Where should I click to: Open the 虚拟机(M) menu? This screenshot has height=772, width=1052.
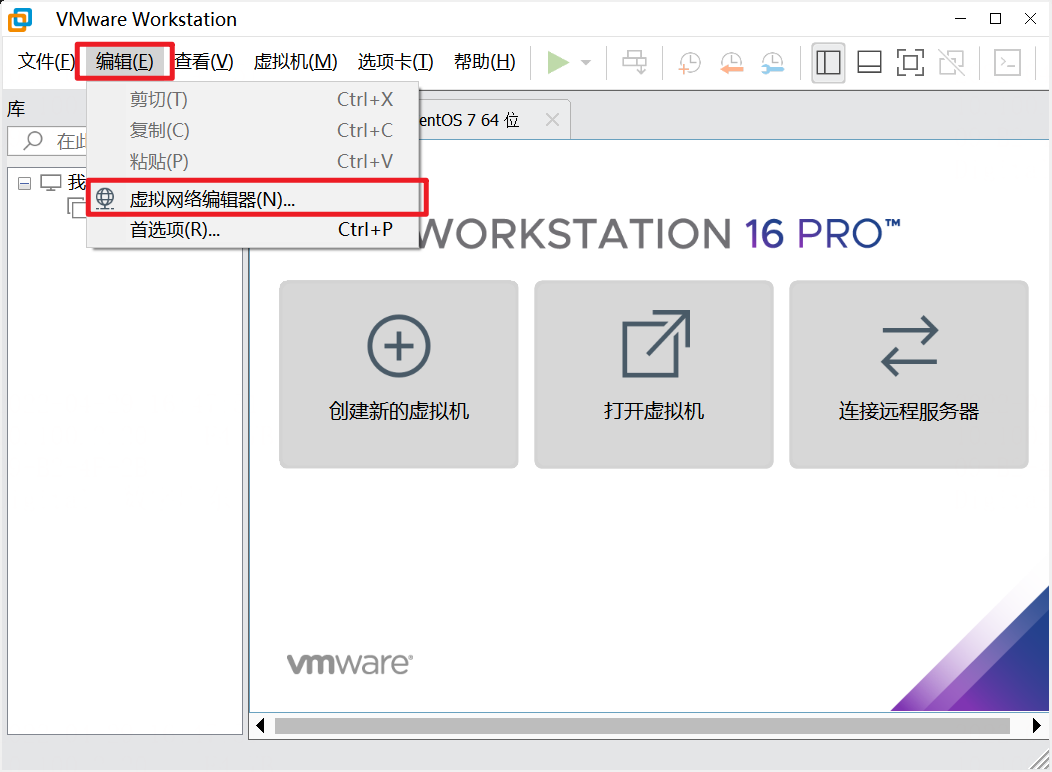pyautogui.click(x=295, y=62)
